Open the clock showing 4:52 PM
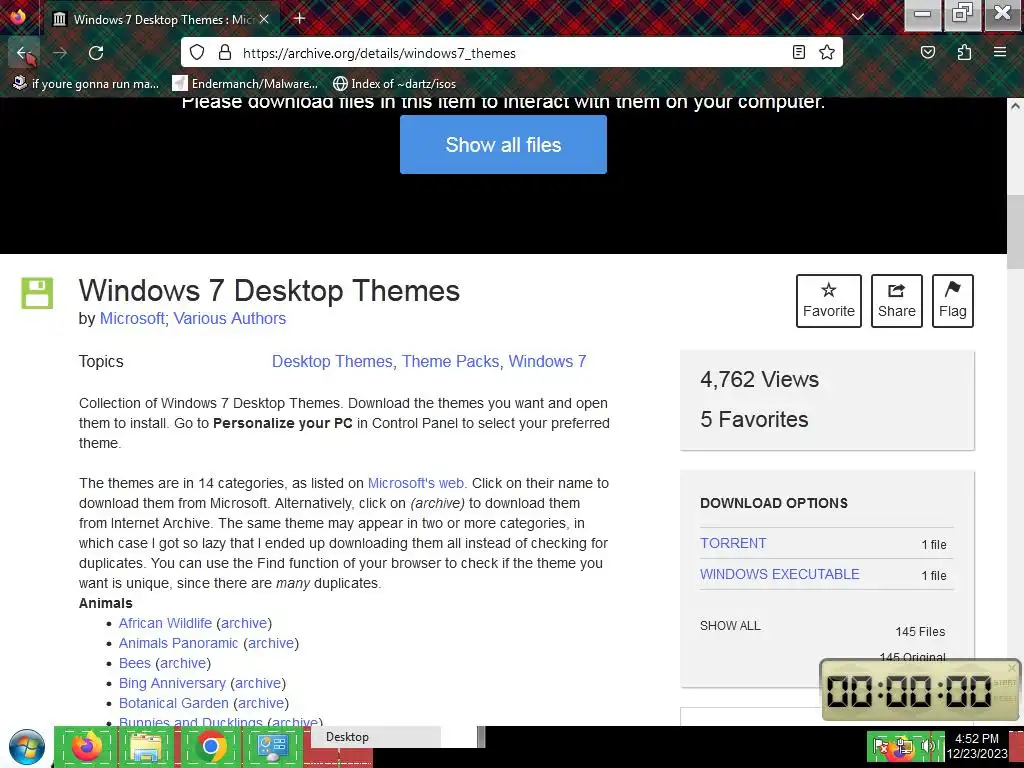This screenshot has width=1024, height=768. click(977, 746)
